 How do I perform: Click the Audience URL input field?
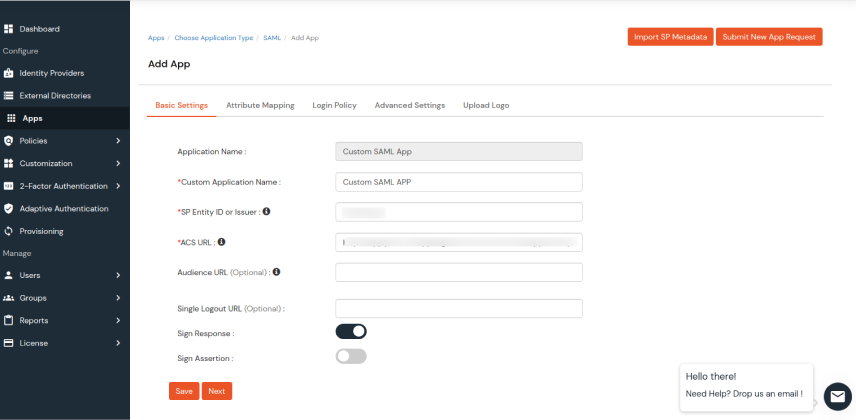[459, 272]
